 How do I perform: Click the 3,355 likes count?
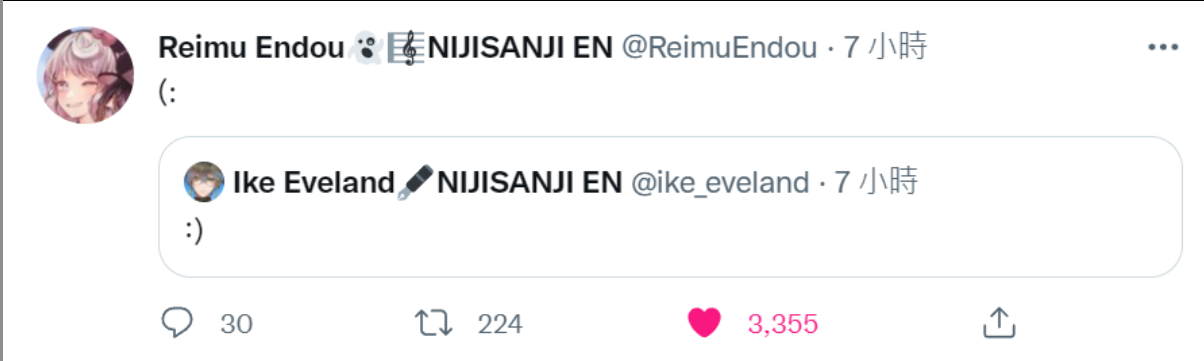[783, 324]
